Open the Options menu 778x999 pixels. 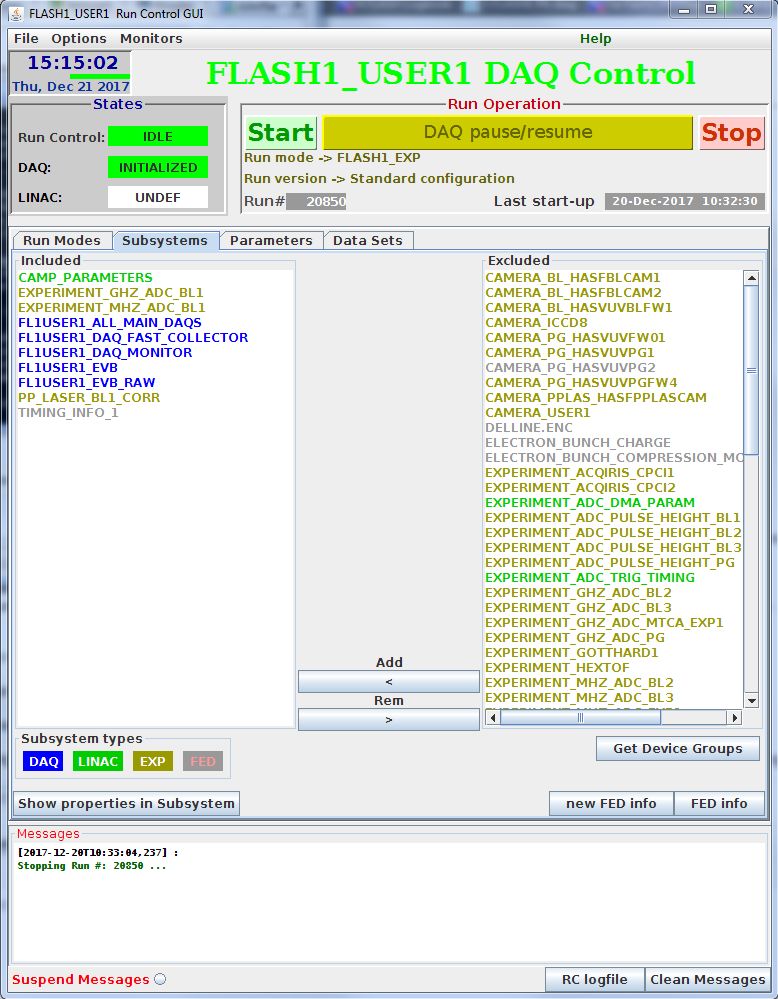[x=79, y=38]
